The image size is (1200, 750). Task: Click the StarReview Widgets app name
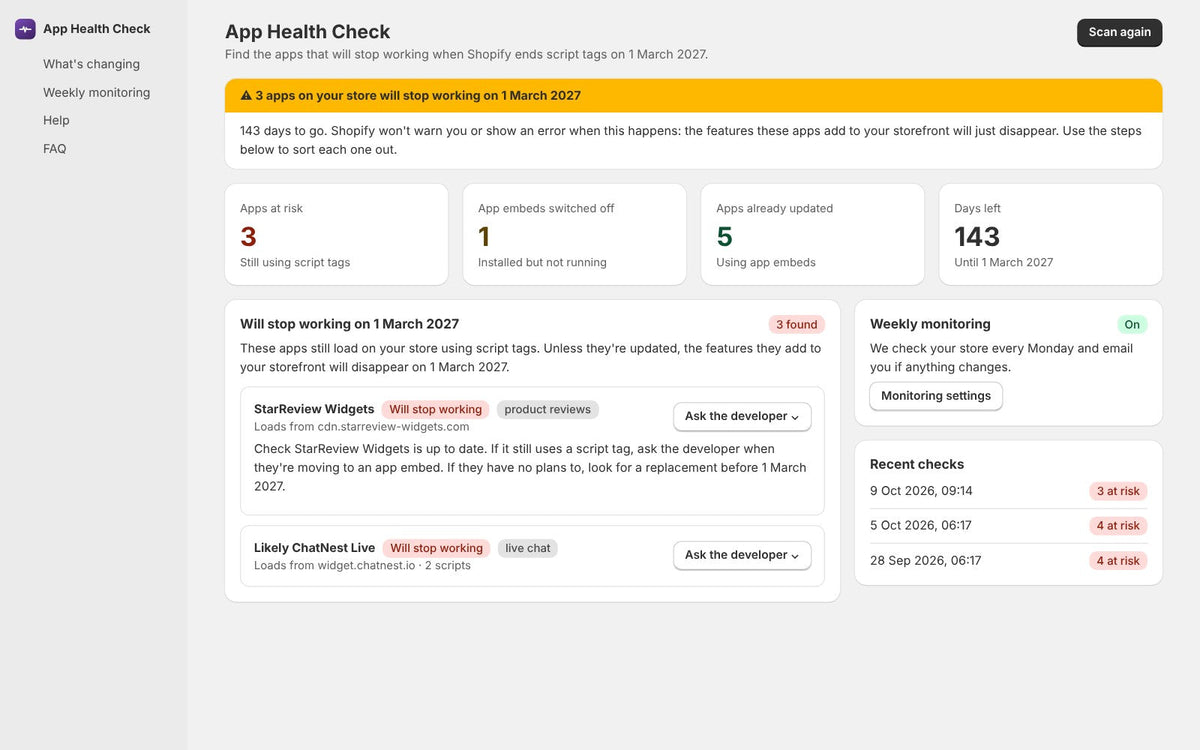[314, 409]
